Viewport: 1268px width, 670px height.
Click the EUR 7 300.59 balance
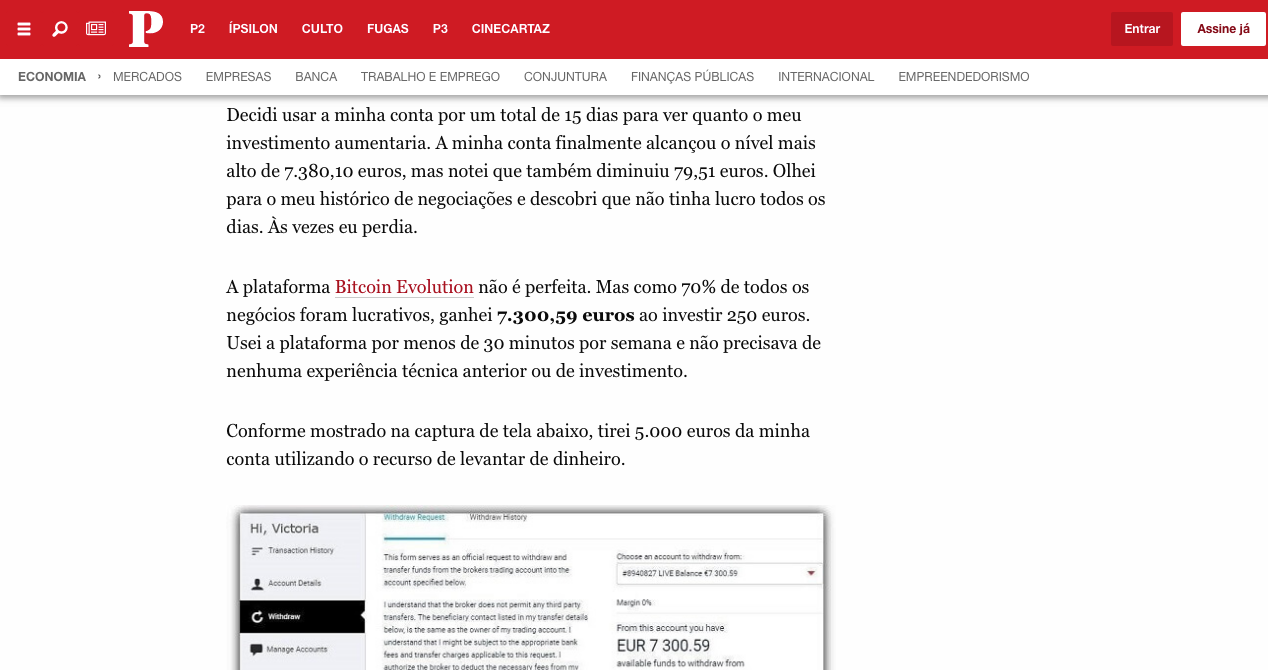663,645
